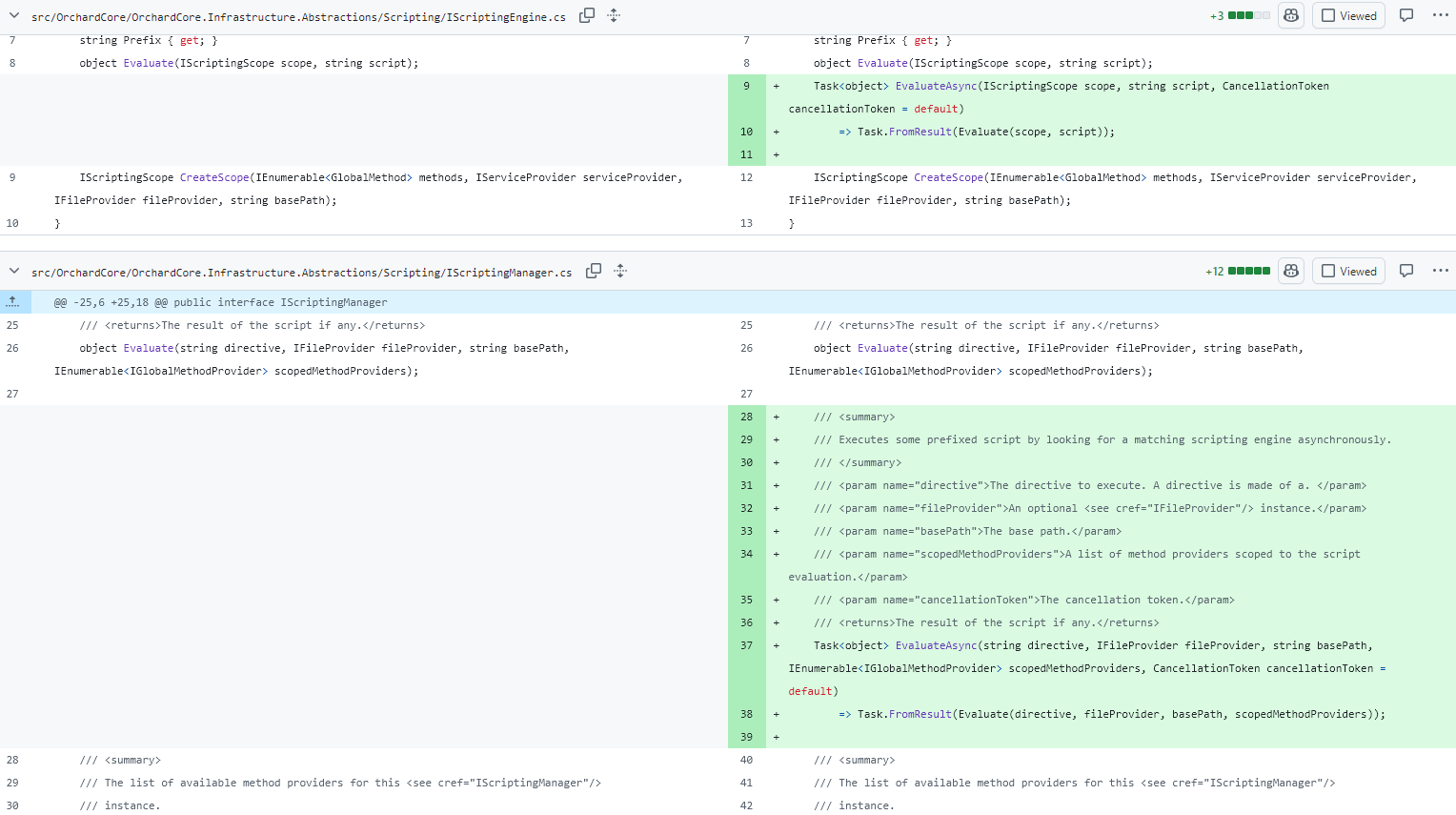Viewport: 1456px width, 815px height.
Task: Open more options for IScriptingEngine.cs
Action: [1441, 15]
